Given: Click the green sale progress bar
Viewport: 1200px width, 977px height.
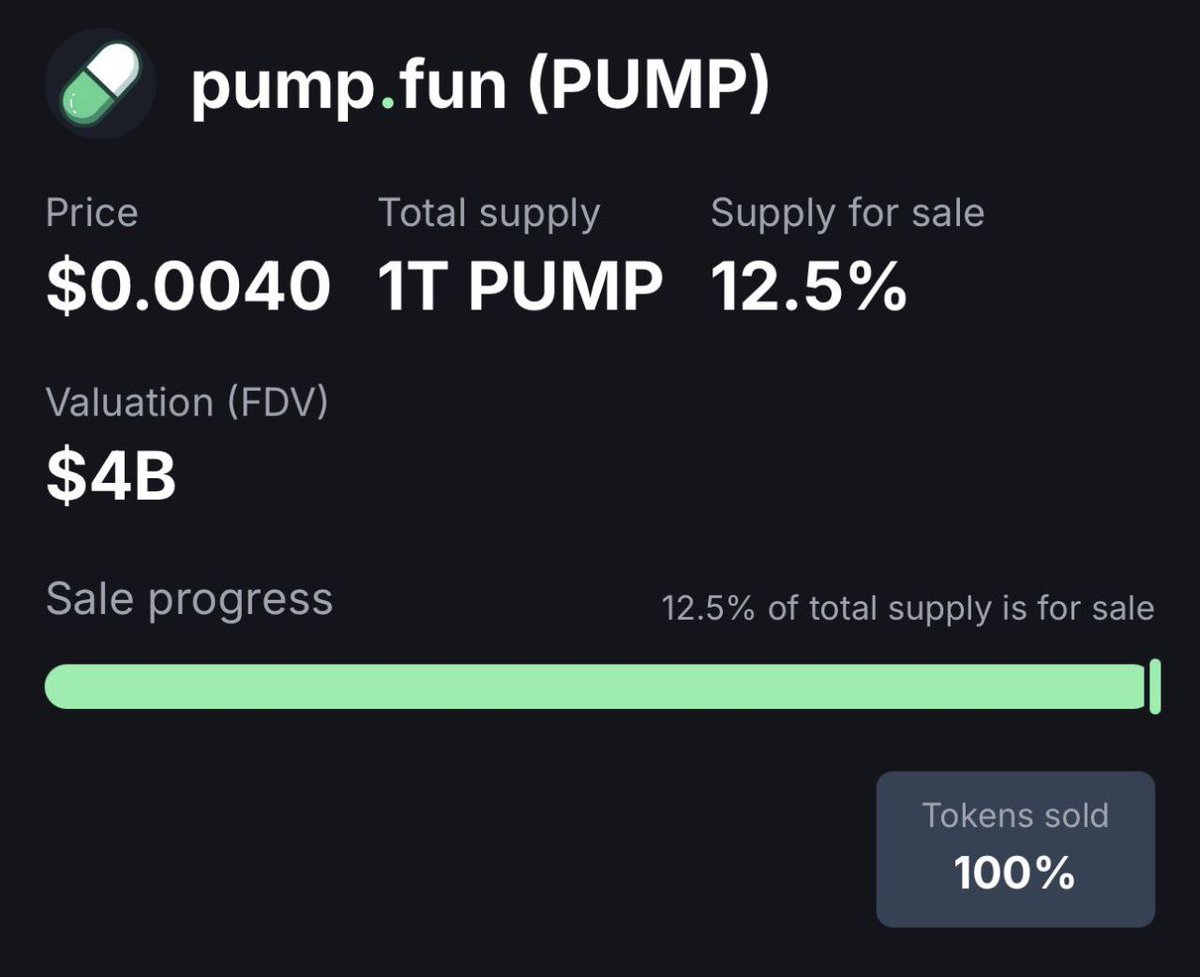Looking at the screenshot, I should 595,686.
